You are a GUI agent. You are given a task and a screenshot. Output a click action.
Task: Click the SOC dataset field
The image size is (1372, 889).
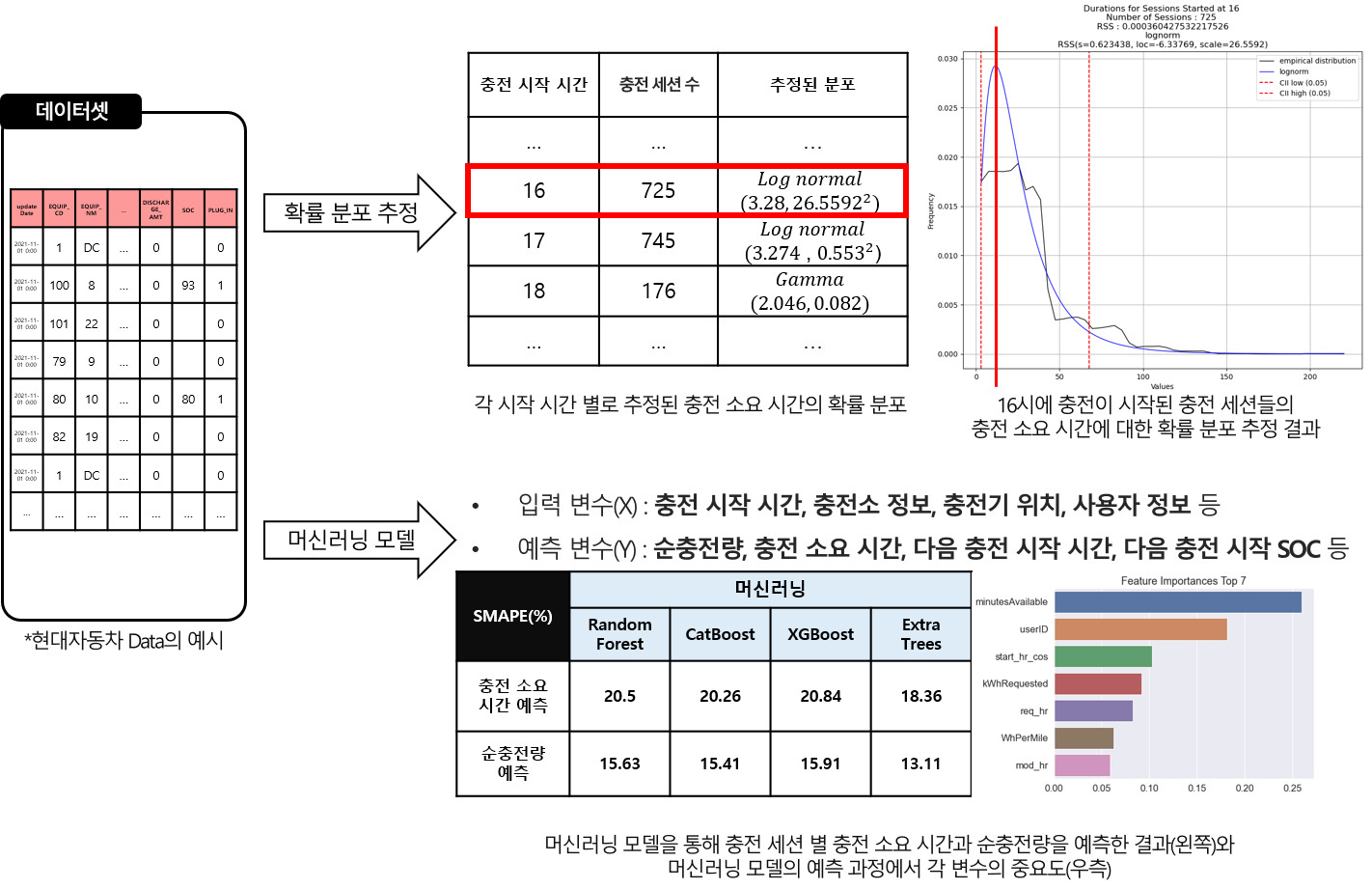pyautogui.click(x=188, y=208)
